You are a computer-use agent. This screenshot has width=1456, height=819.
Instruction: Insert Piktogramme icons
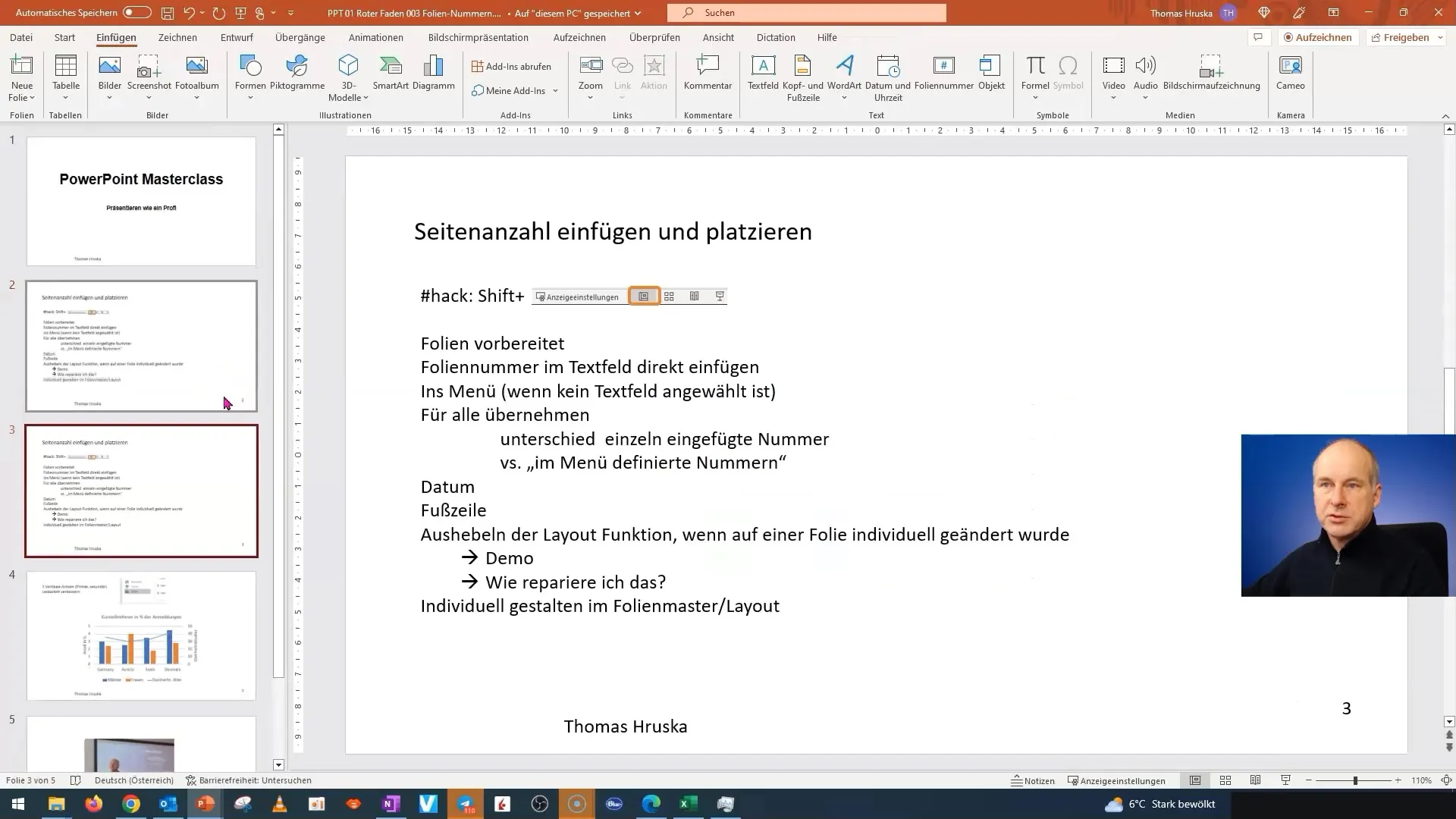(x=297, y=73)
